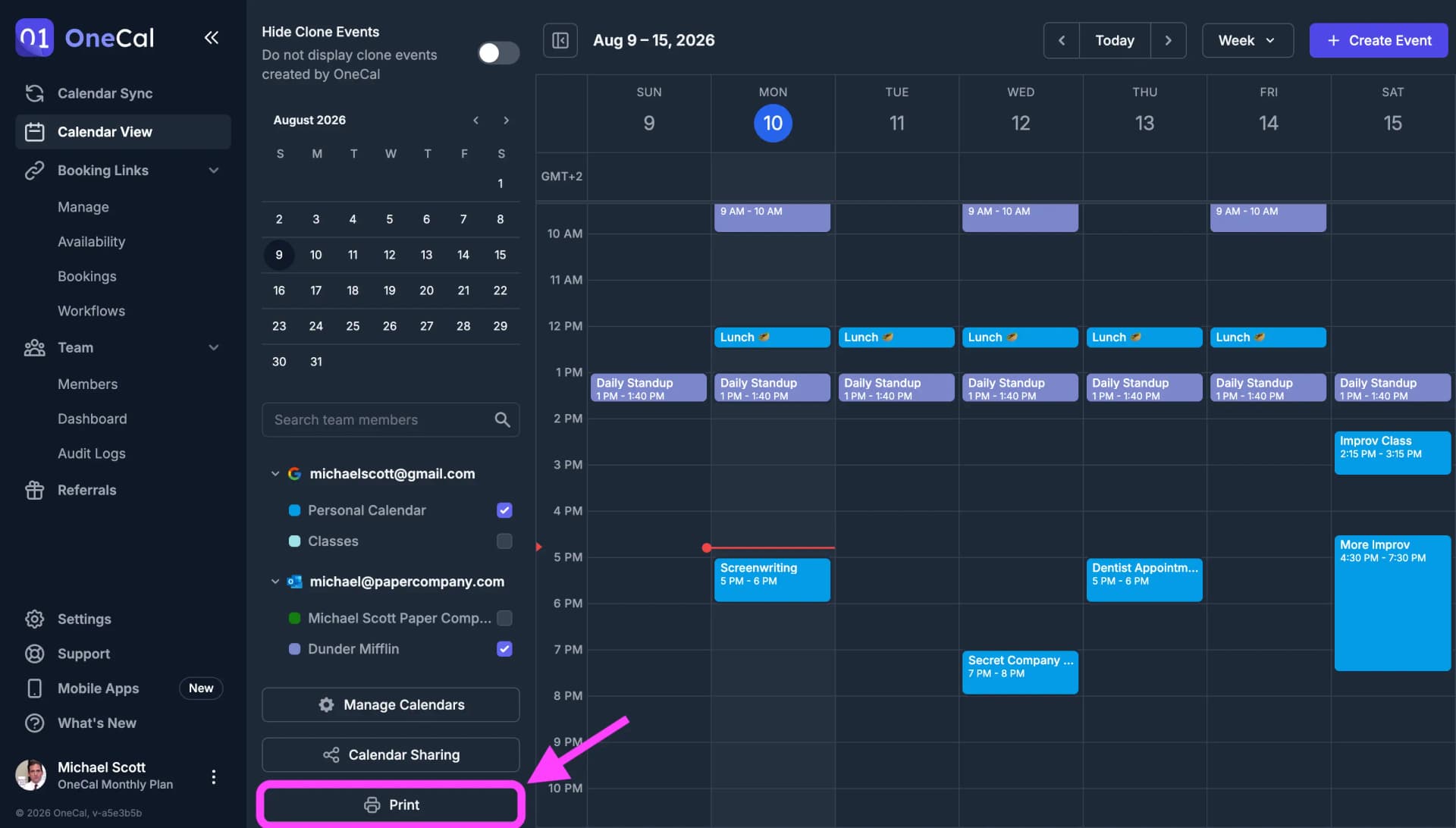Open Michael Scott profile avatar

pos(31,775)
